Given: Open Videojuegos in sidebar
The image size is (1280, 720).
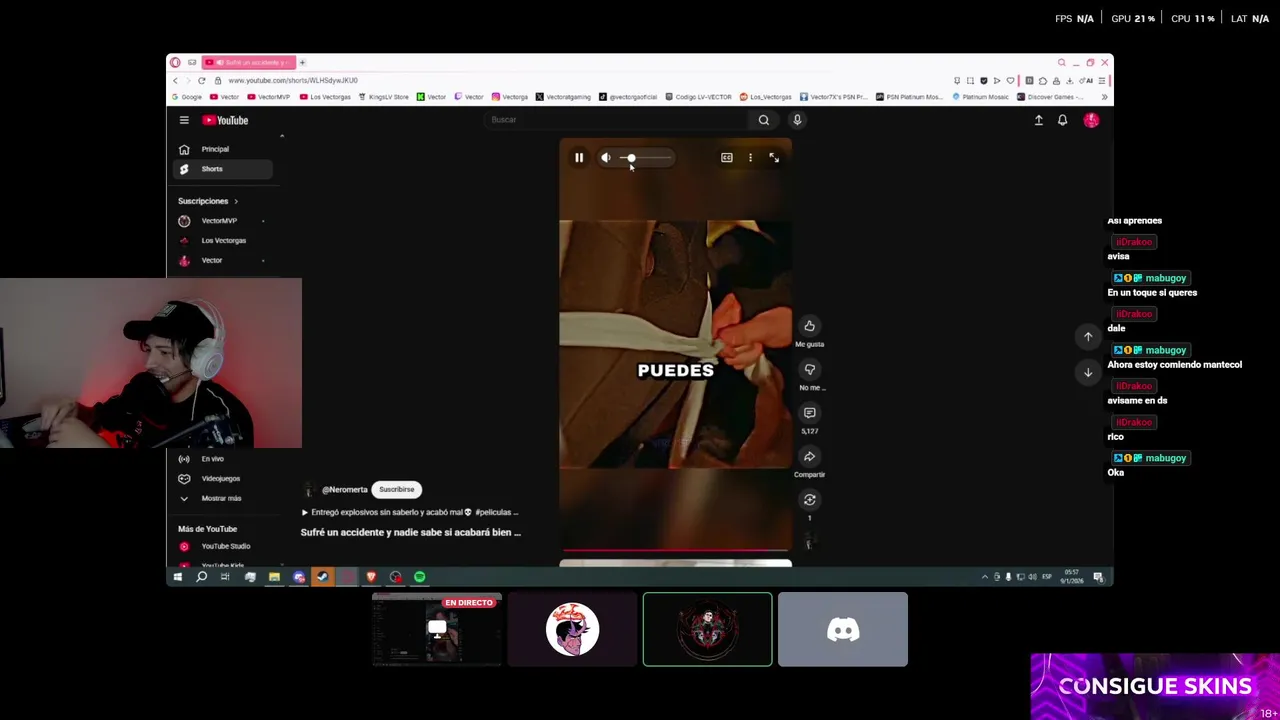Looking at the screenshot, I should (222, 478).
